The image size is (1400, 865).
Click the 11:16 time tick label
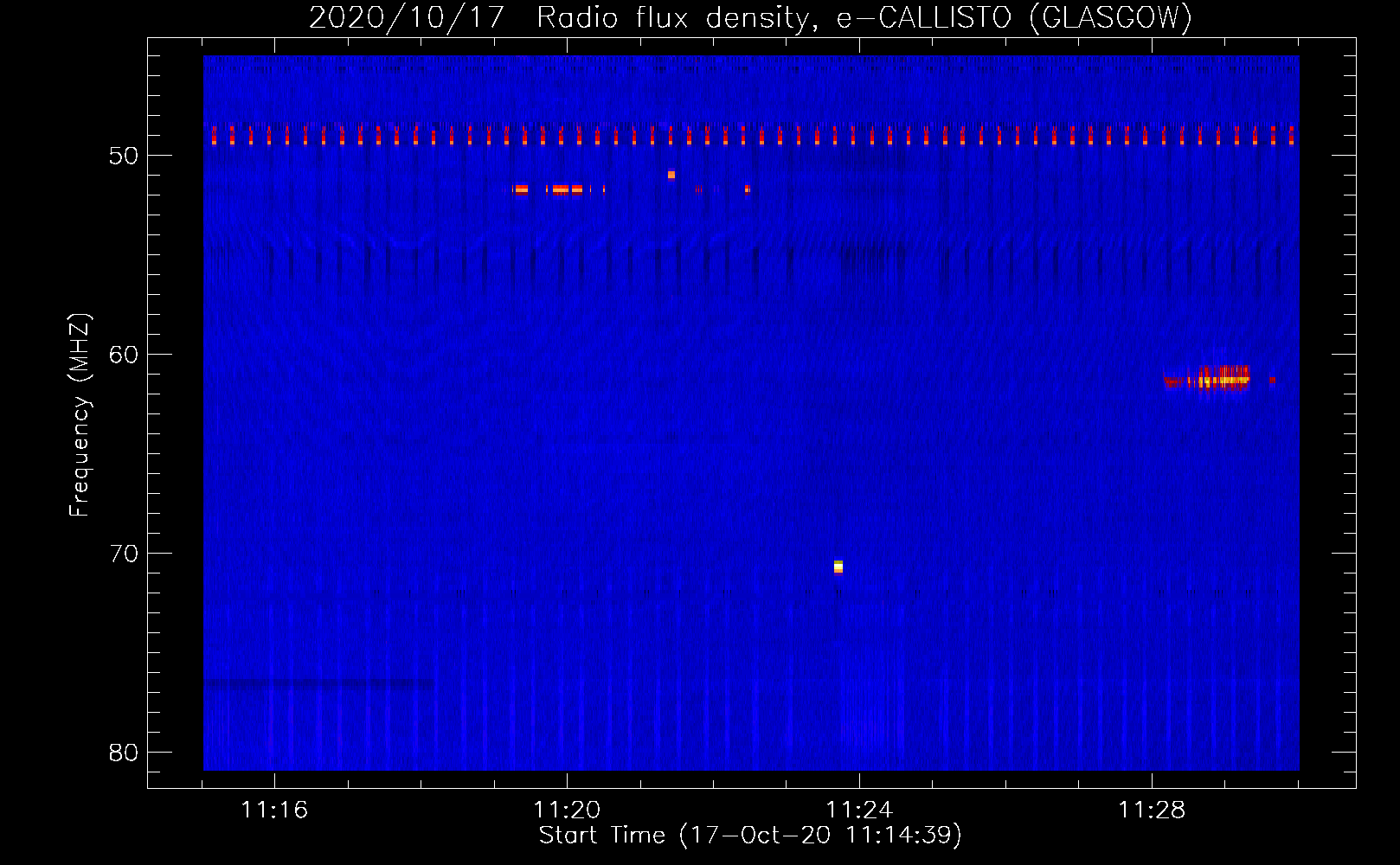coord(274,810)
